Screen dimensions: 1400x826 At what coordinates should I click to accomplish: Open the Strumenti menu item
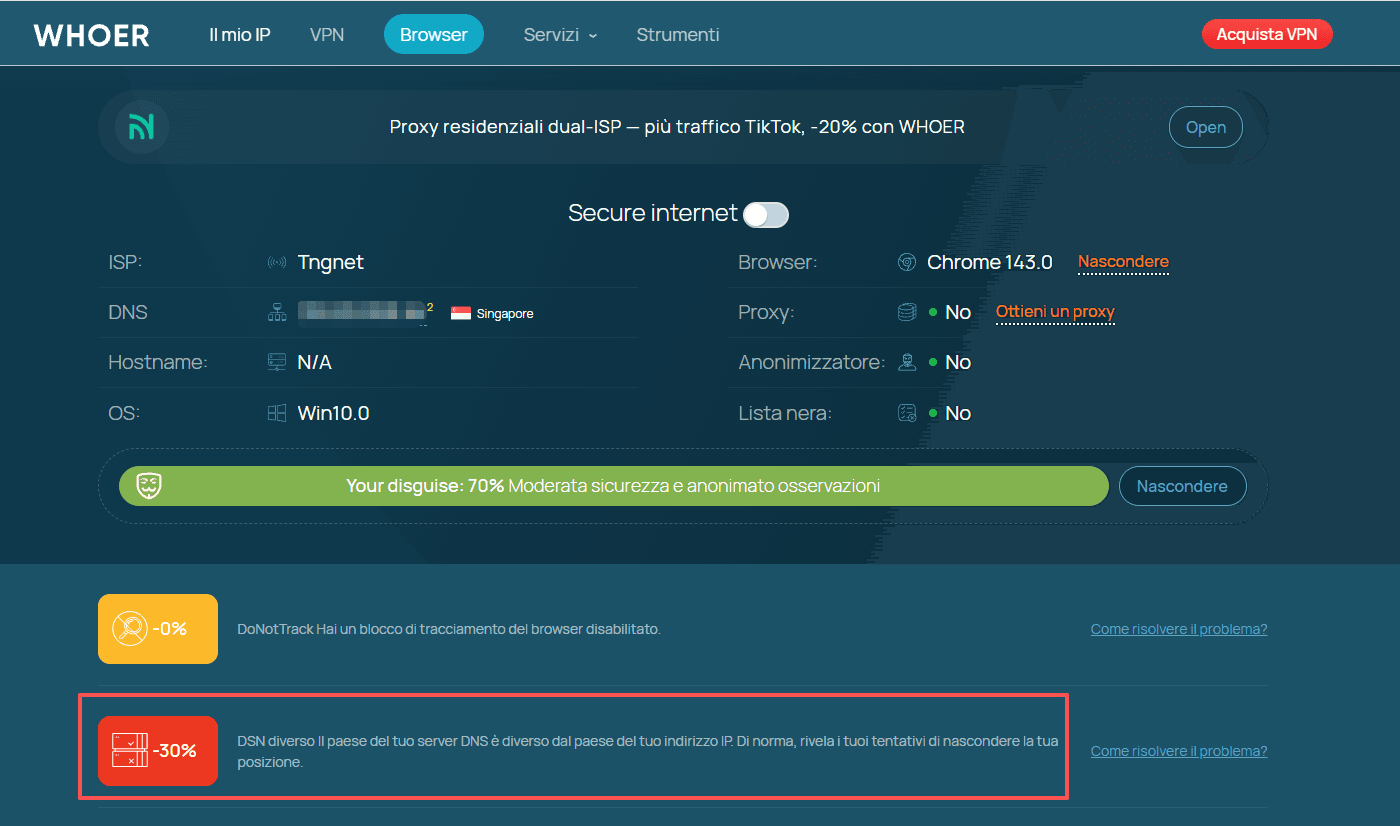click(x=678, y=35)
